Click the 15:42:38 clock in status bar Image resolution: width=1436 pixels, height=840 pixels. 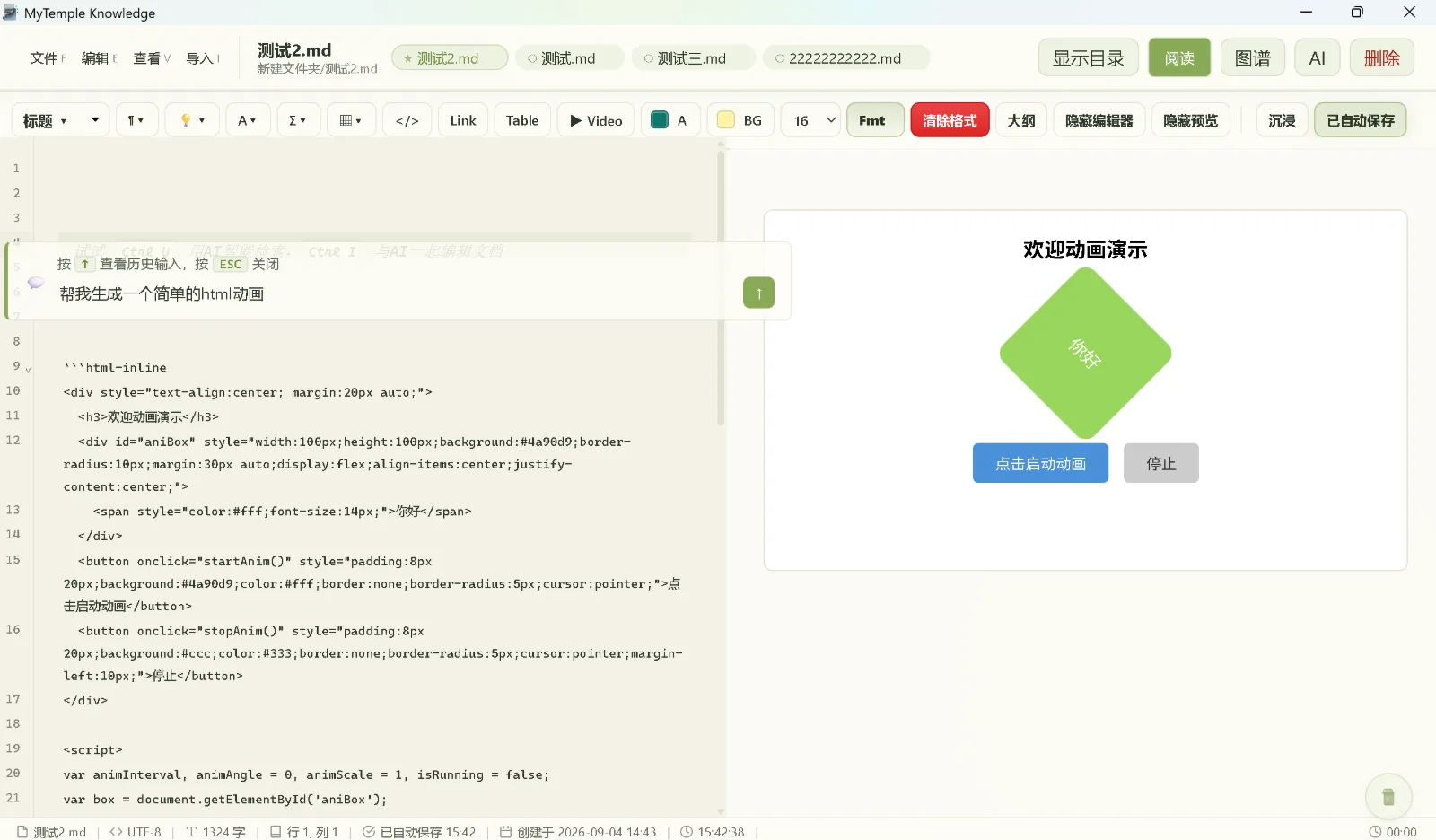click(x=713, y=832)
